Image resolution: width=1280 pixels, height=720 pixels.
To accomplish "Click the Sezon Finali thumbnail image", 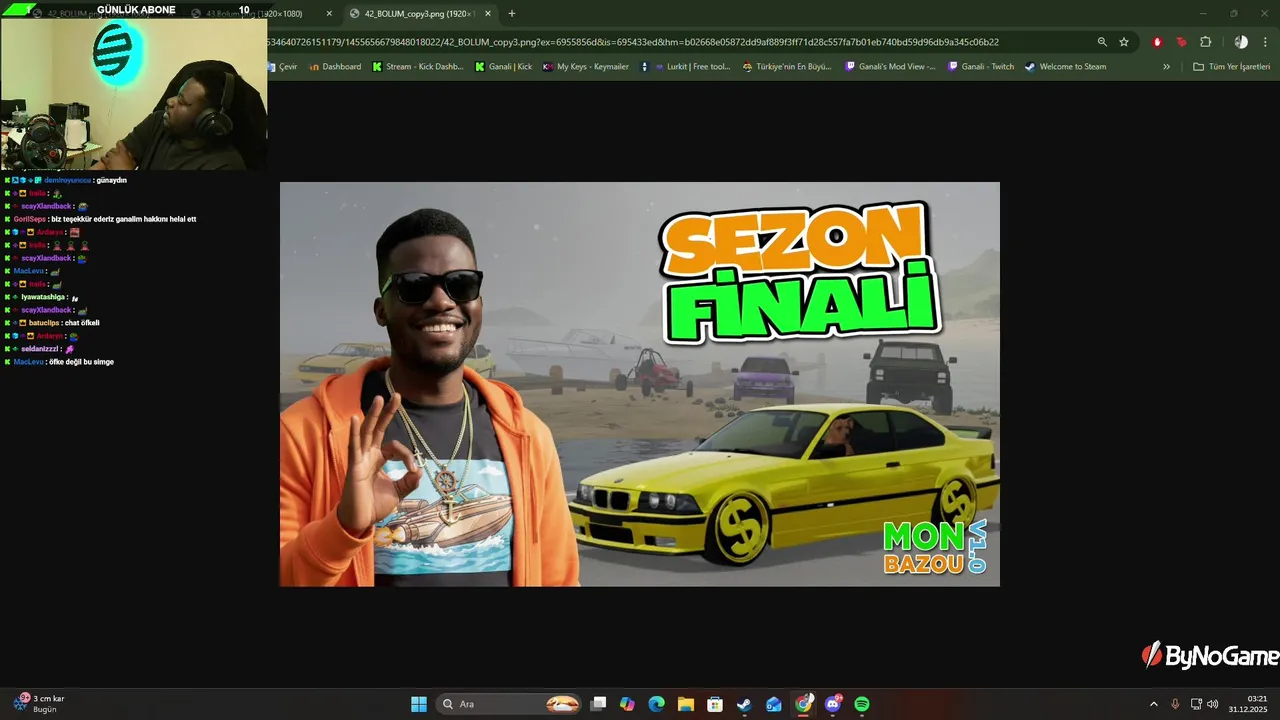I will point(639,384).
